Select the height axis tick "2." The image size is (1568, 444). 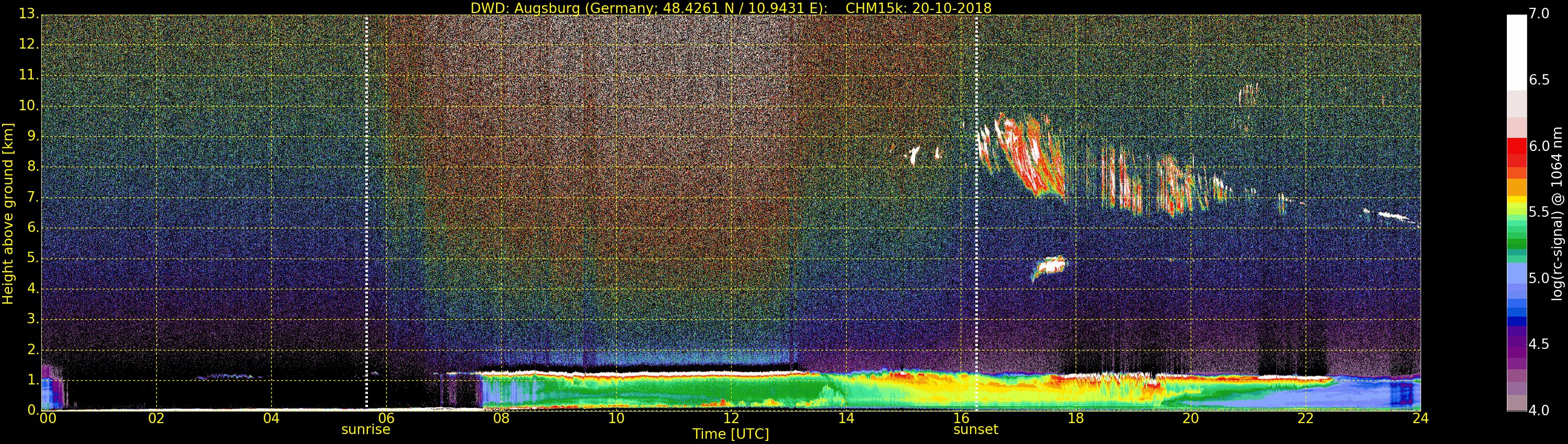33,349
